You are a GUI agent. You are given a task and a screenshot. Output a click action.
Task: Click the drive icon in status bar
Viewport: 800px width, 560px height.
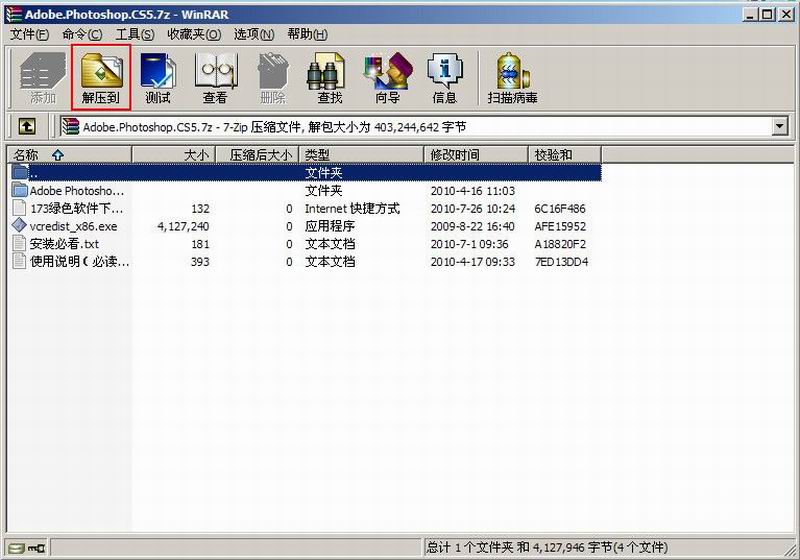(16, 548)
